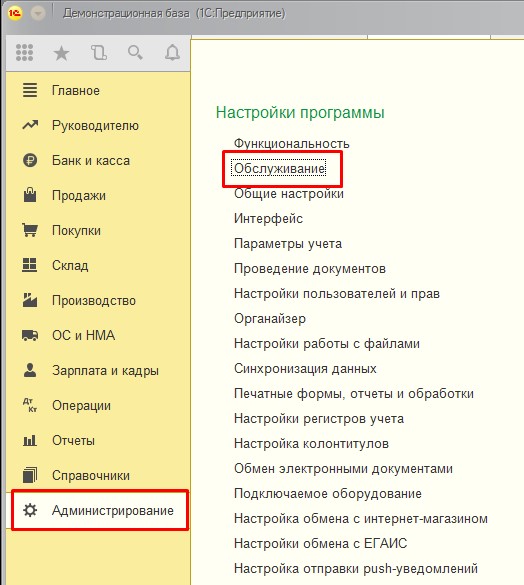Open Параметры учета link
The image size is (524, 585).
pos(288,244)
